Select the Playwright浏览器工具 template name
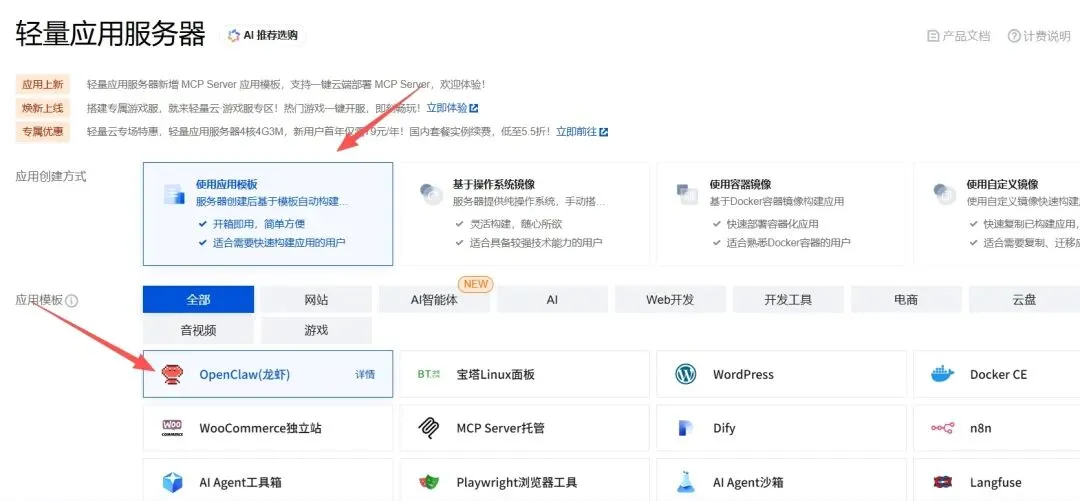1080x501 pixels. click(517, 482)
